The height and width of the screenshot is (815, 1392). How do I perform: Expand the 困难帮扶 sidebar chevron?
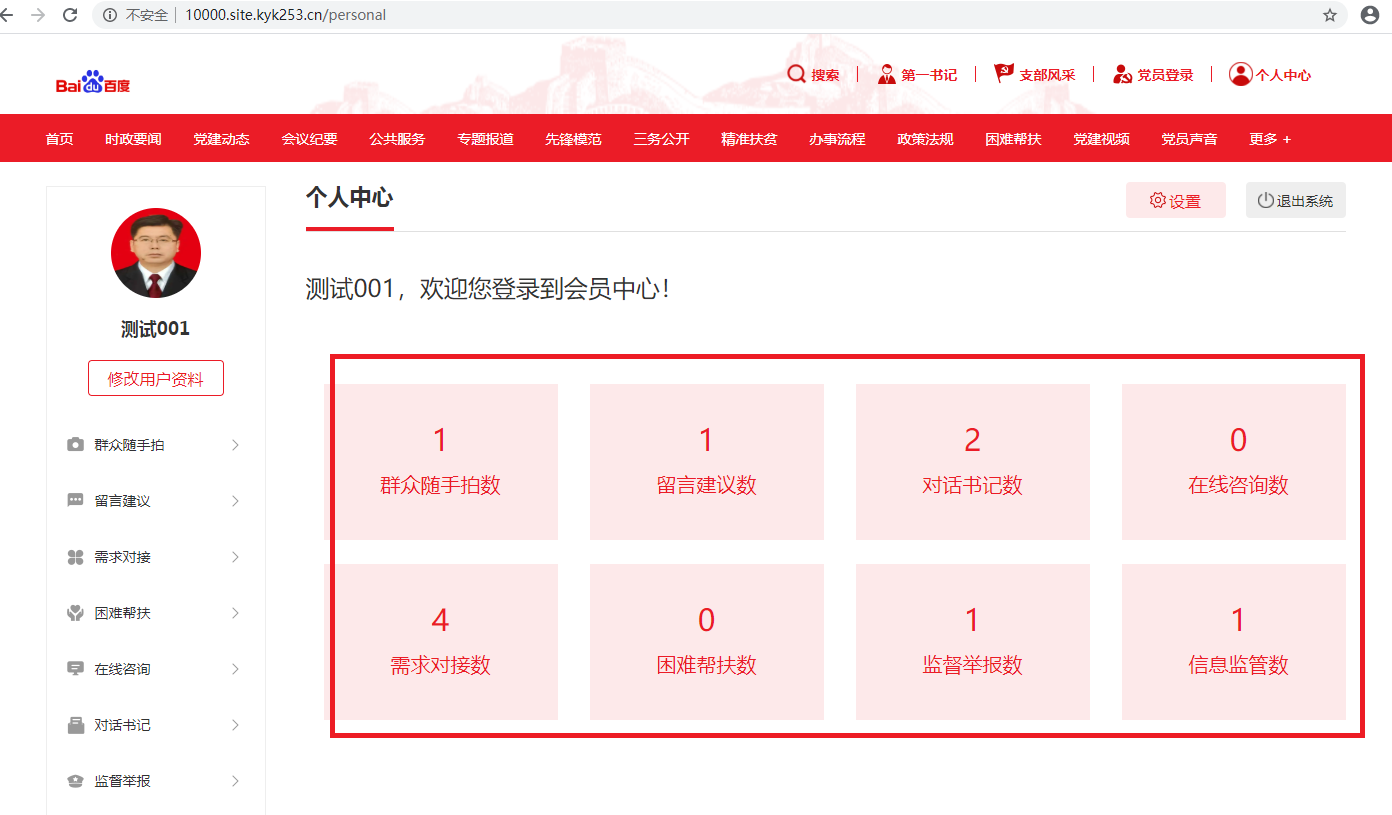(x=235, y=613)
